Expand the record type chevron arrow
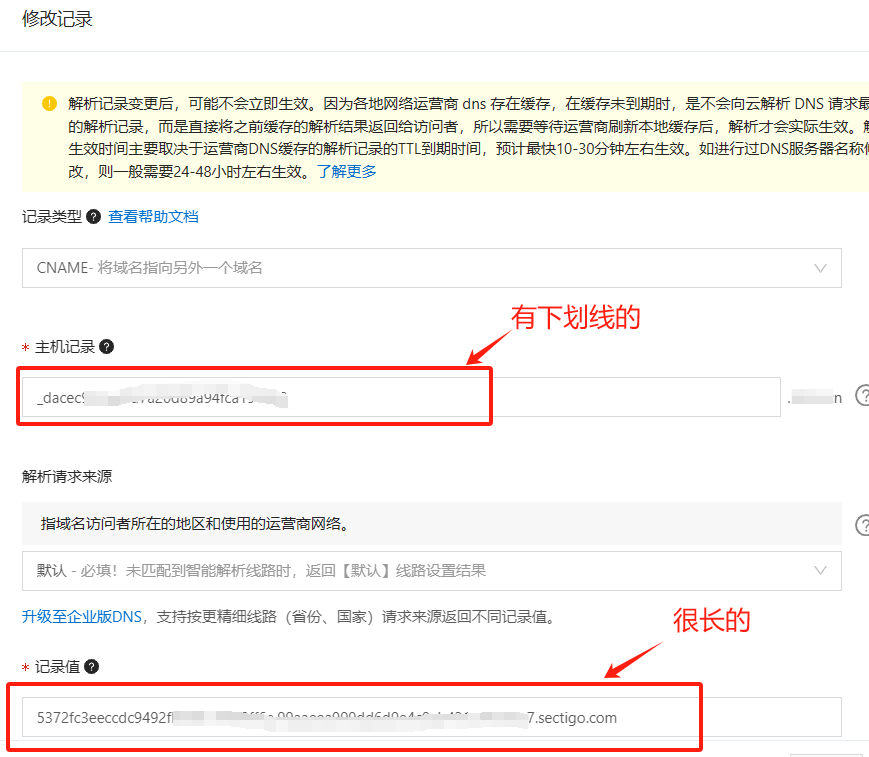 pyautogui.click(x=820, y=268)
